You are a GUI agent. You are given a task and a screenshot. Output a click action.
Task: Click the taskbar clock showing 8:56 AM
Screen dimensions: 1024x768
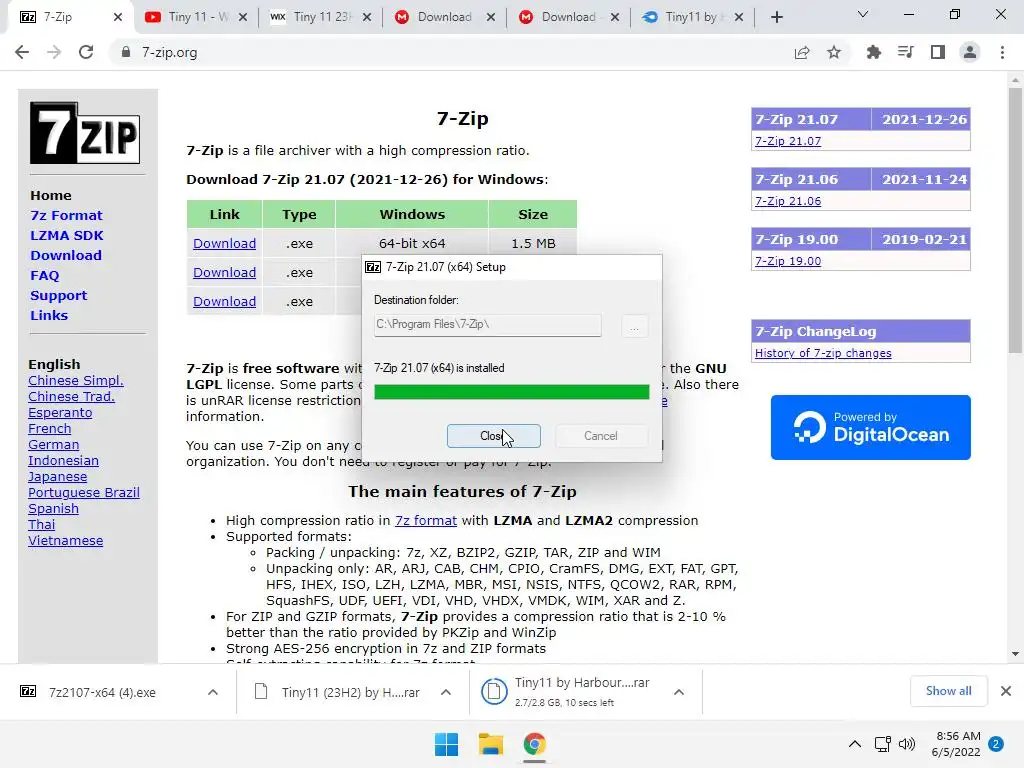tap(956, 744)
